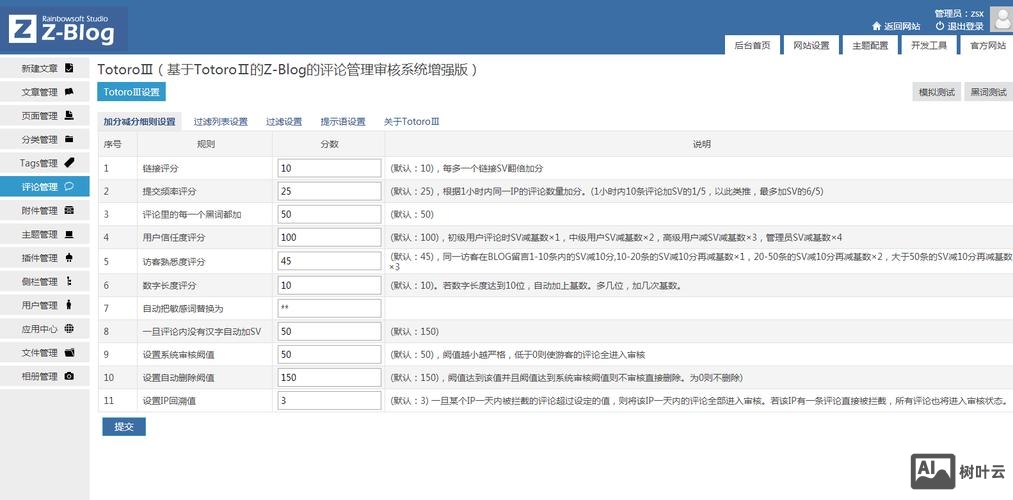Screen dimensions: 1013x500
Task: Focus the 访客熟悉度评分 score field
Action: coord(329,262)
